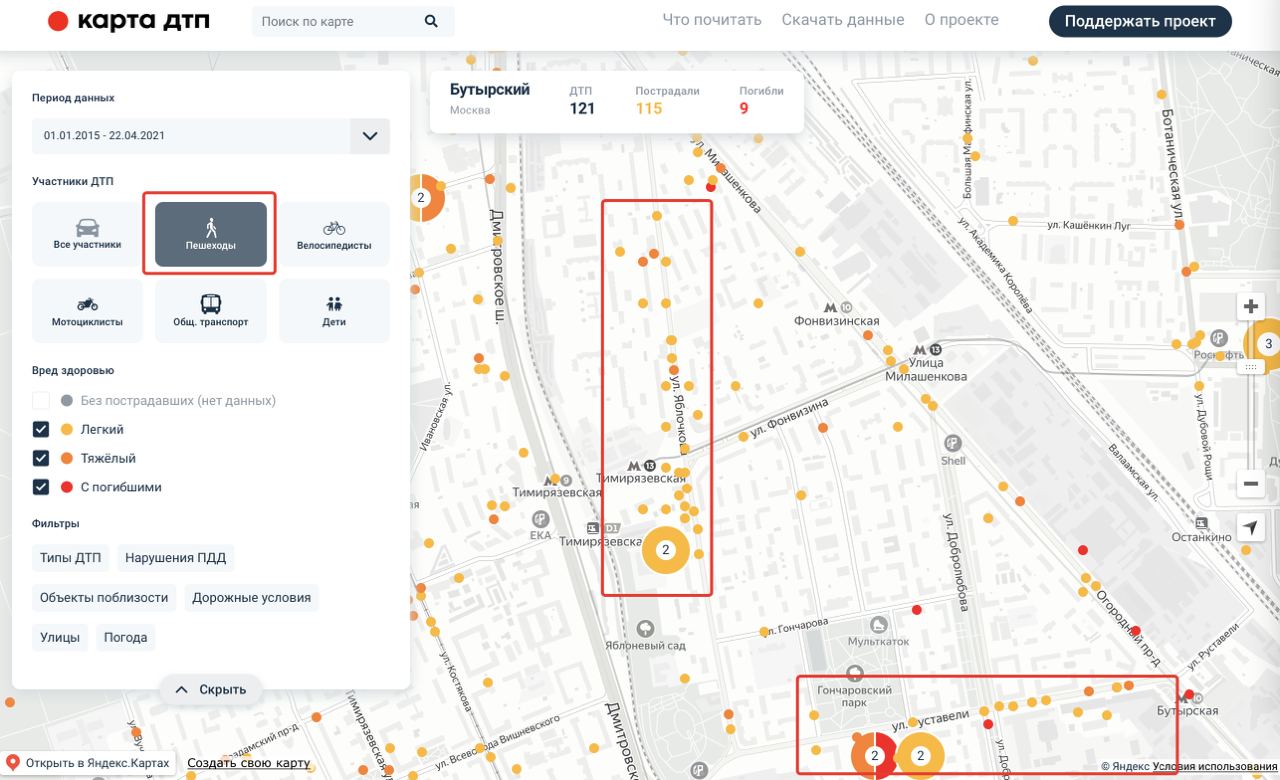Viewport: 1280px width, 780px height.
Task: Select the Мотоциклисты motorcycle filter
Action: 87,311
